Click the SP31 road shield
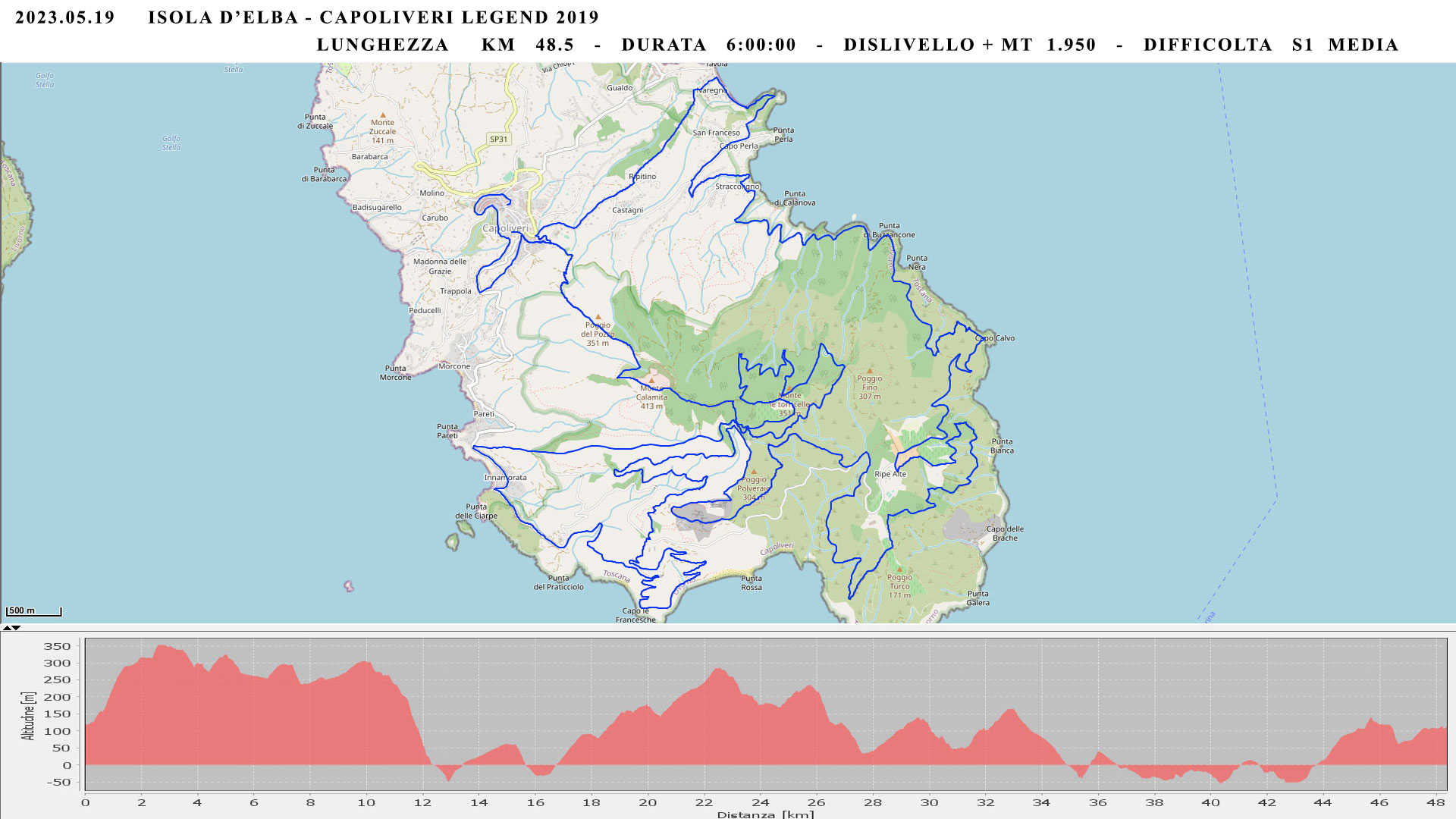Image resolution: width=1456 pixels, height=819 pixels. (x=498, y=139)
